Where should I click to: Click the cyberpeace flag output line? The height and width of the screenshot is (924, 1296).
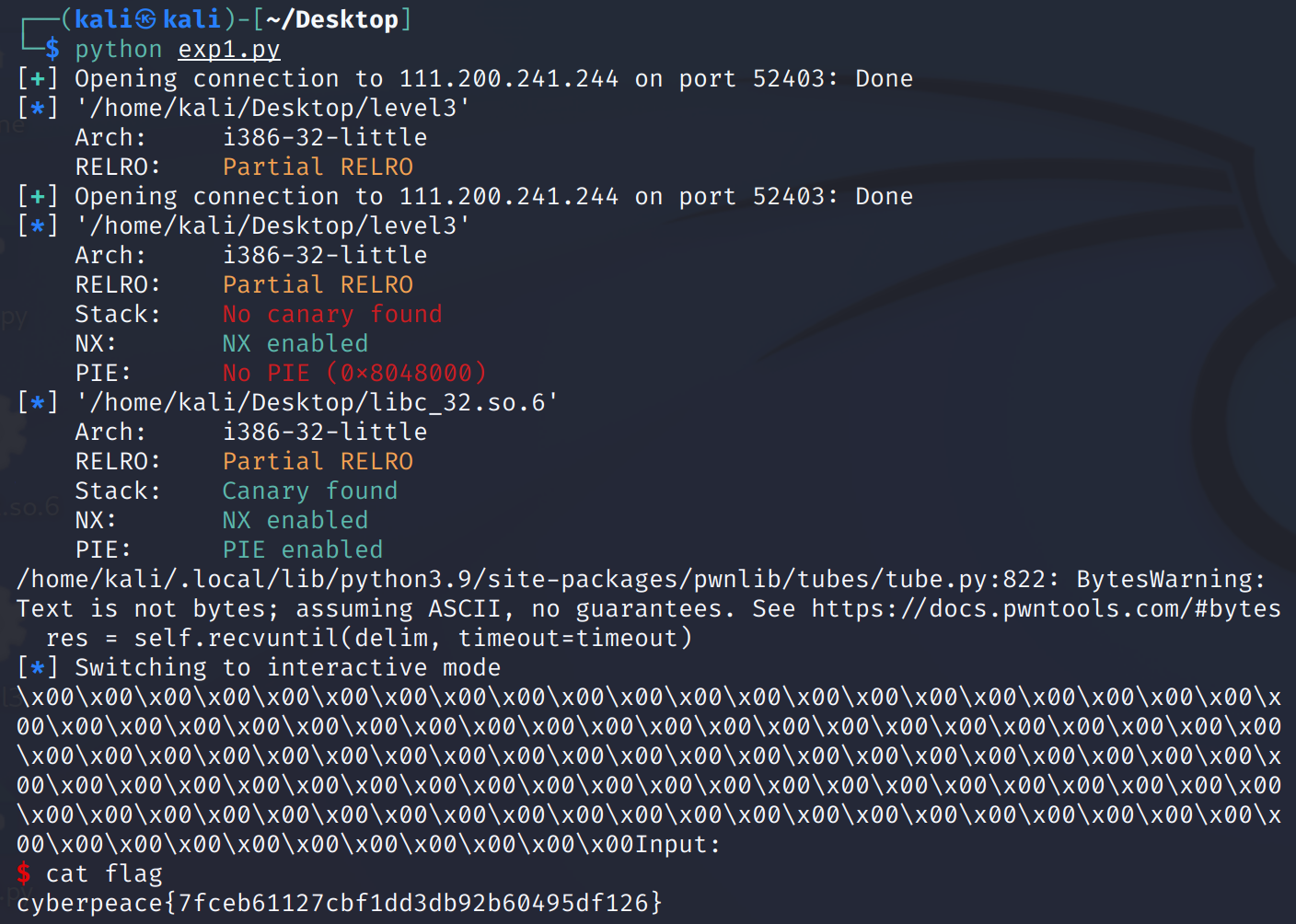[339, 903]
